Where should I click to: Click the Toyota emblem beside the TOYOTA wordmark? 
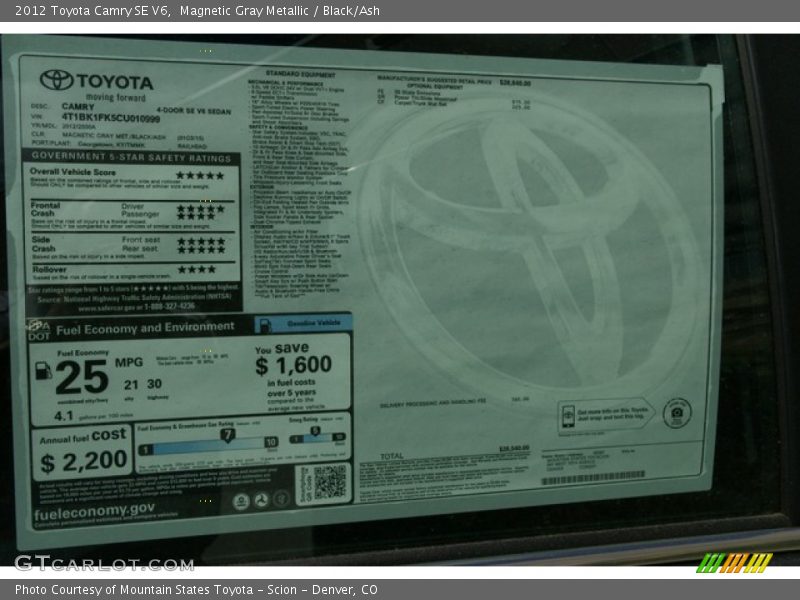click(57, 80)
